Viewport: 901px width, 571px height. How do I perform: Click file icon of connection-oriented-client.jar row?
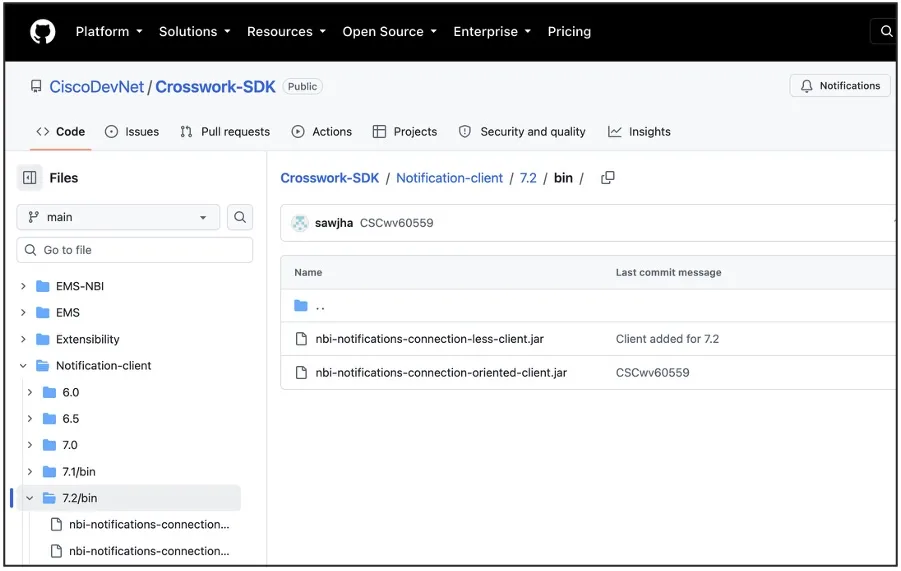[x=301, y=373]
